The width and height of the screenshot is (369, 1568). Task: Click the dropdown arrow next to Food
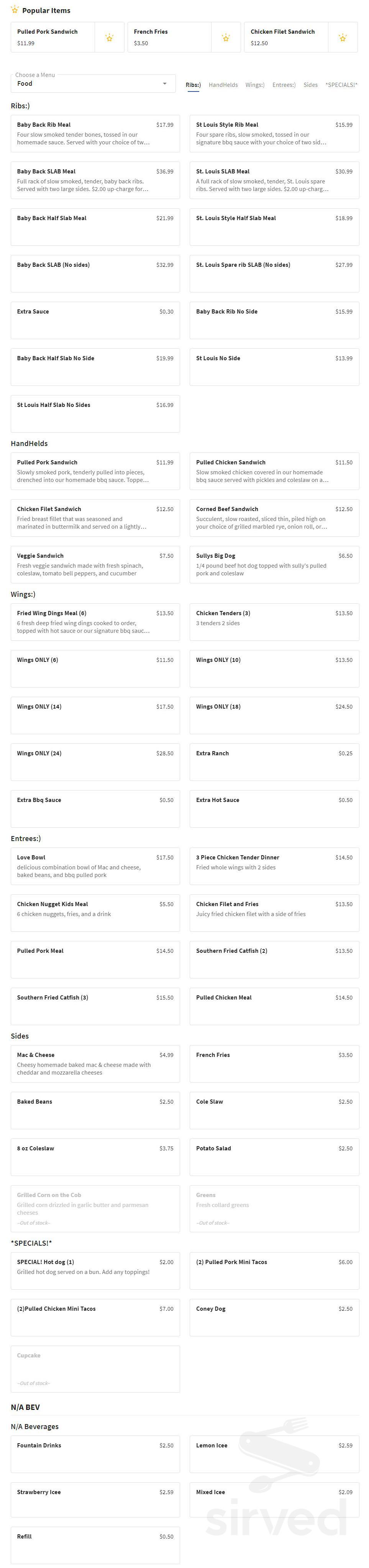pos(166,83)
